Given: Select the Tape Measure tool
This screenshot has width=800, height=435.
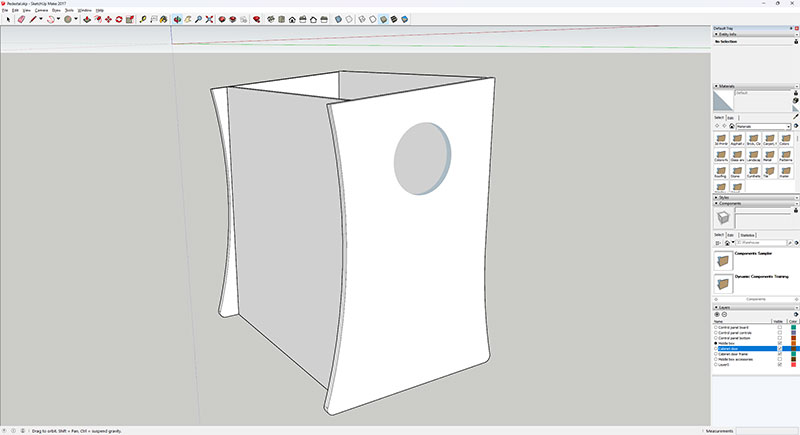Looking at the screenshot, I should 143,19.
